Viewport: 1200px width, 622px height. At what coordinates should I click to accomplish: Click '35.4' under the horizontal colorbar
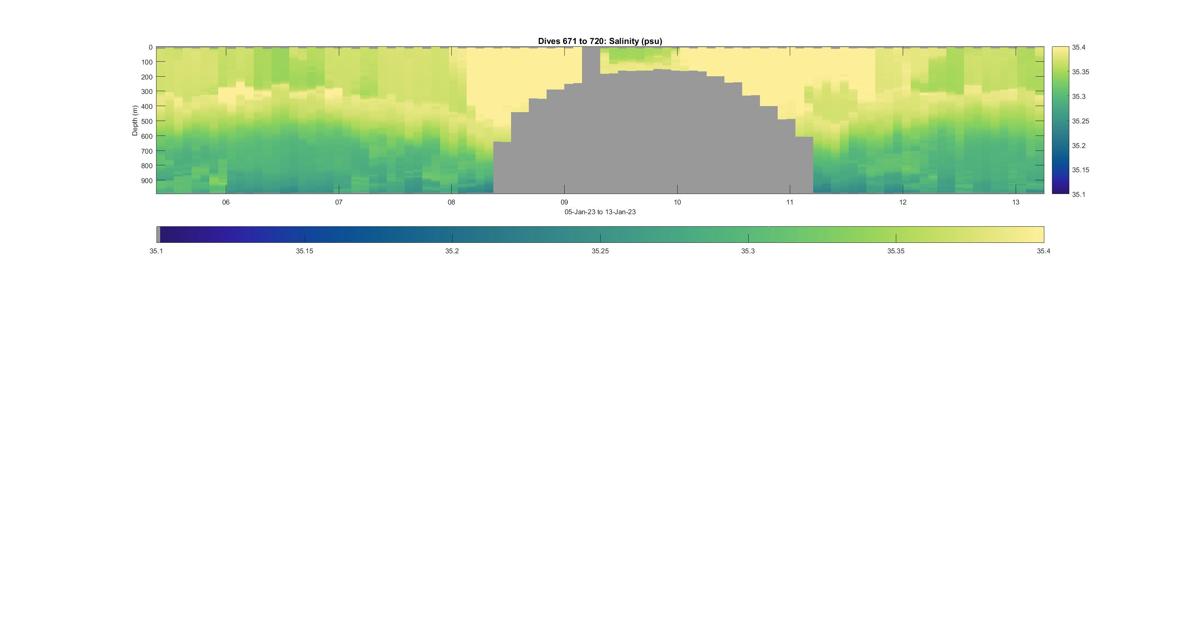[1044, 251]
